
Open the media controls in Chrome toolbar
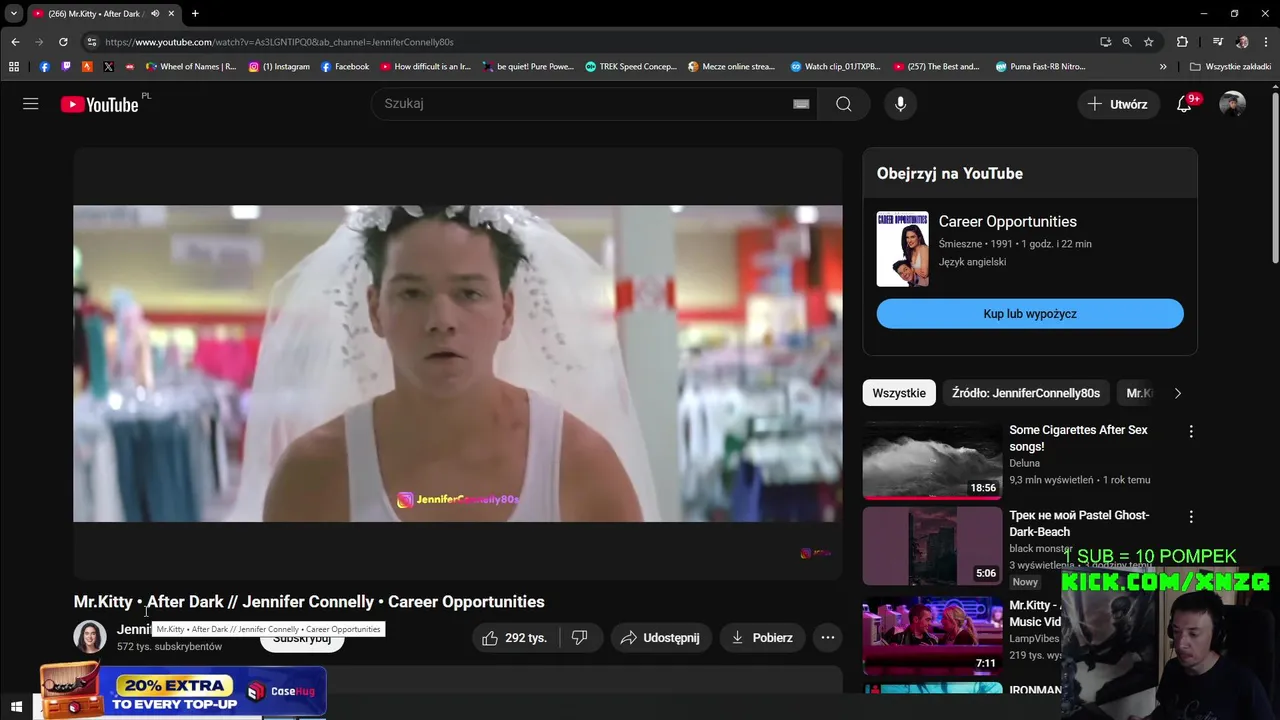click(1217, 42)
